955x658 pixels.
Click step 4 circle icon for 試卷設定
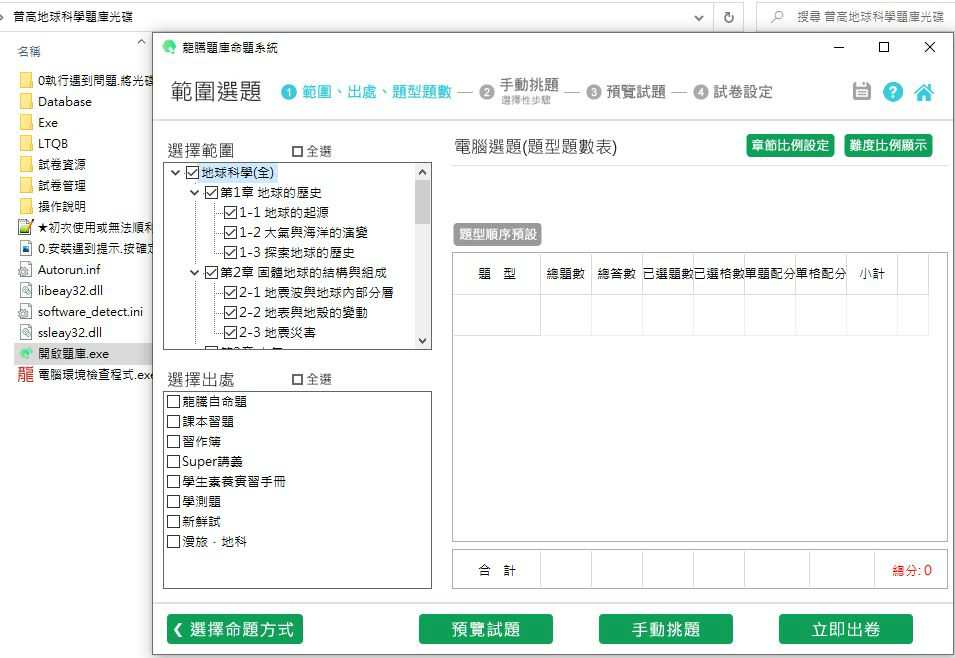tap(700, 92)
